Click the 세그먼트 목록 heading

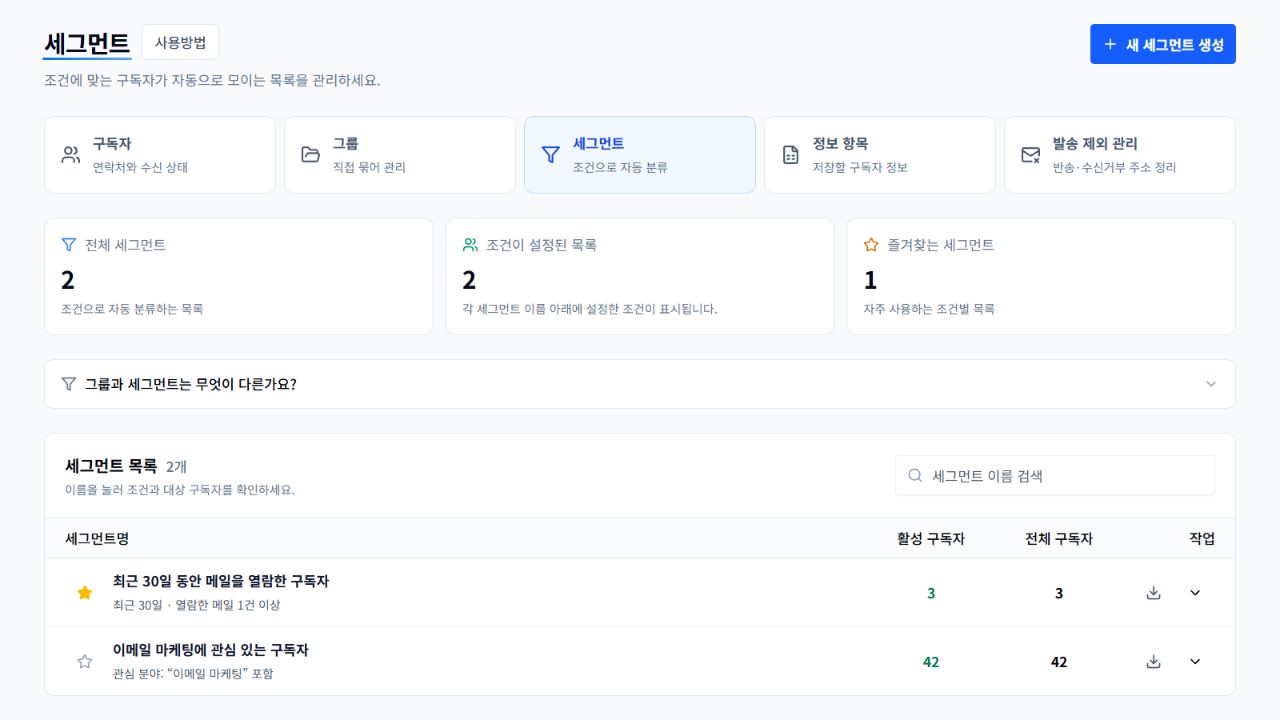pyautogui.click(x=111, y=465)
